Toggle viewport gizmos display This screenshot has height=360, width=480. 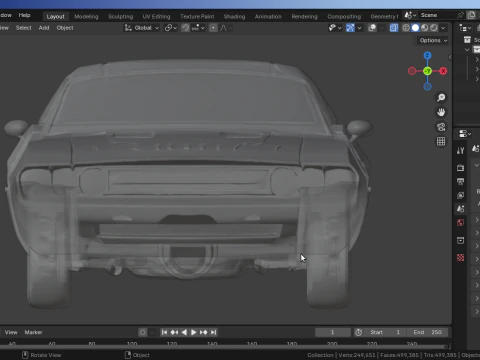coord(350,28)
